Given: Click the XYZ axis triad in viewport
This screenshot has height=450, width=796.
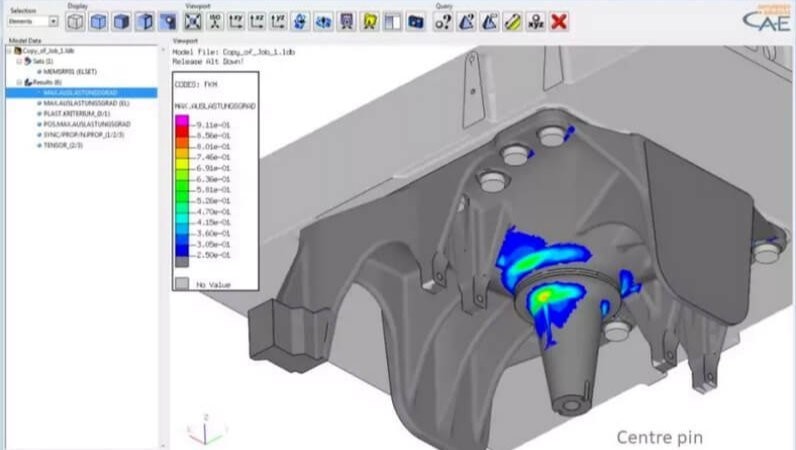Looking at the screenshot, I should click(201, 432).
